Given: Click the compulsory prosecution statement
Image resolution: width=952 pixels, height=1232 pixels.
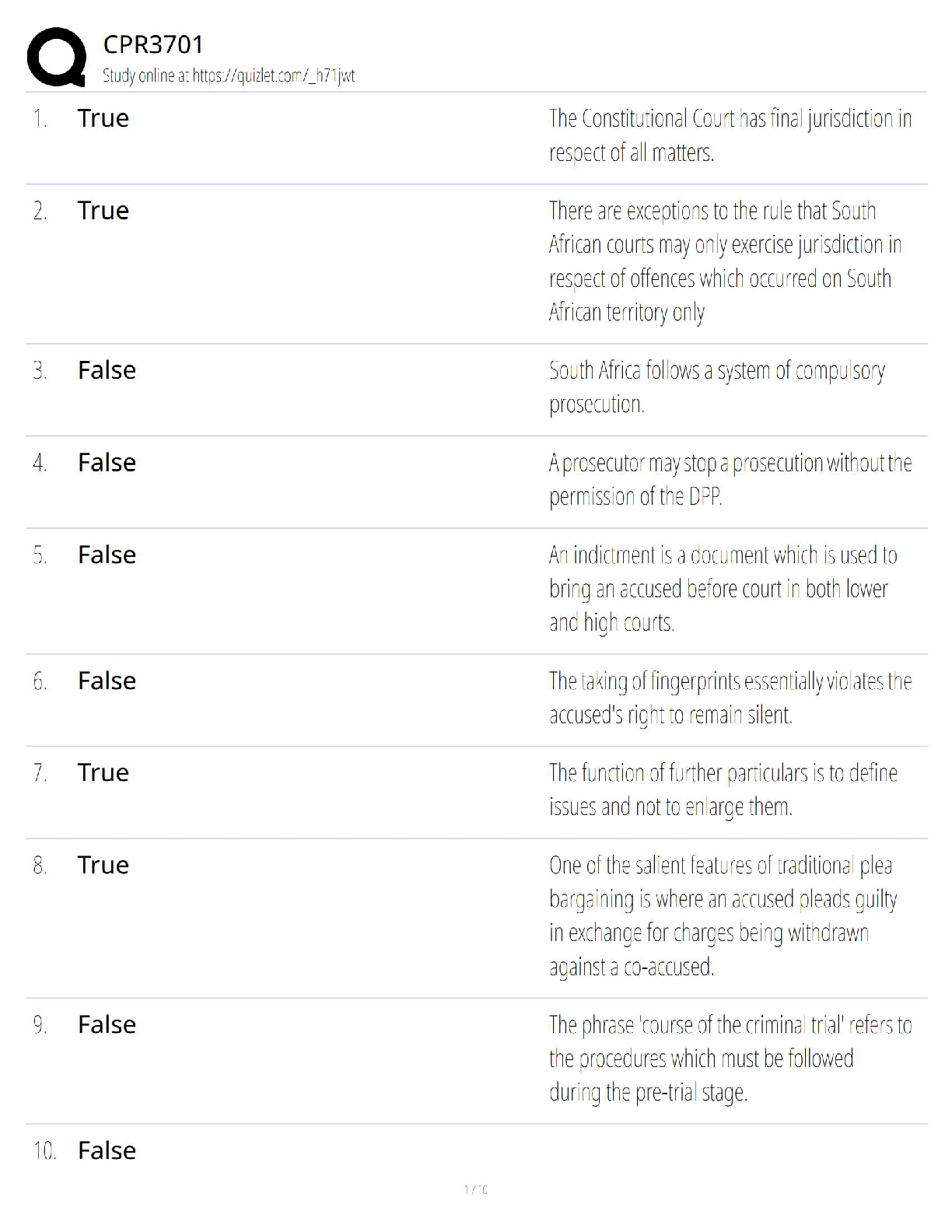Looking at the screenshot, I should click(716, 387).
